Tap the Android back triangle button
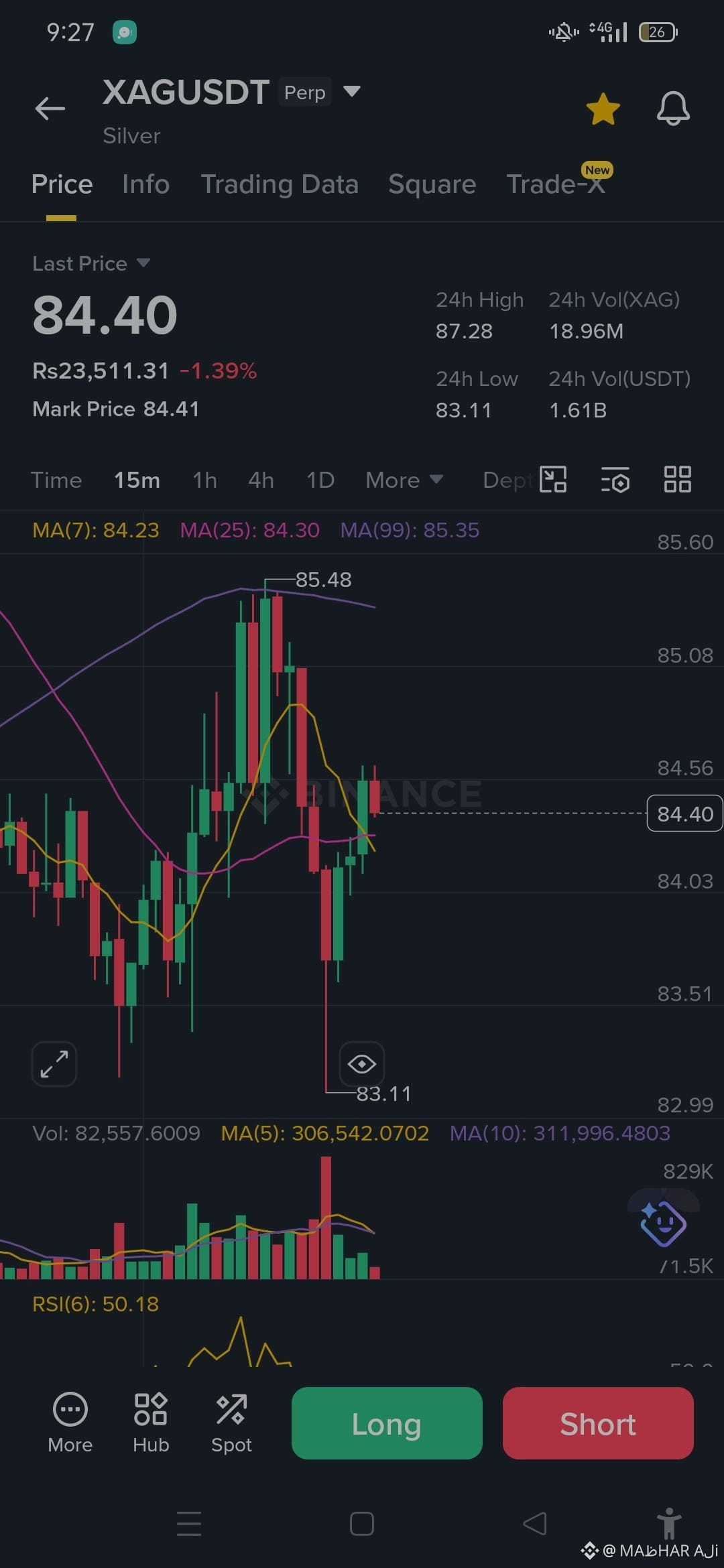The height and width of the screenshot is (1568, 724). tap(535, 1524)
